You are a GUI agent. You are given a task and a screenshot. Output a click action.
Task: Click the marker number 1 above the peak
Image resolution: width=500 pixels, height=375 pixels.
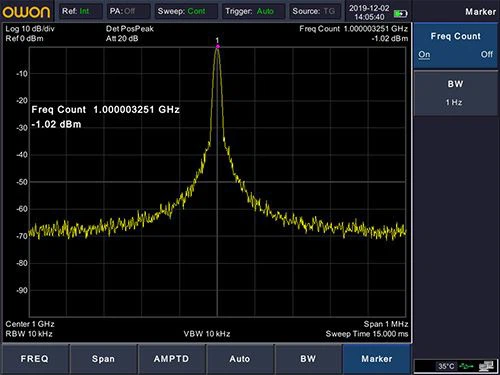tap(217, 40)
